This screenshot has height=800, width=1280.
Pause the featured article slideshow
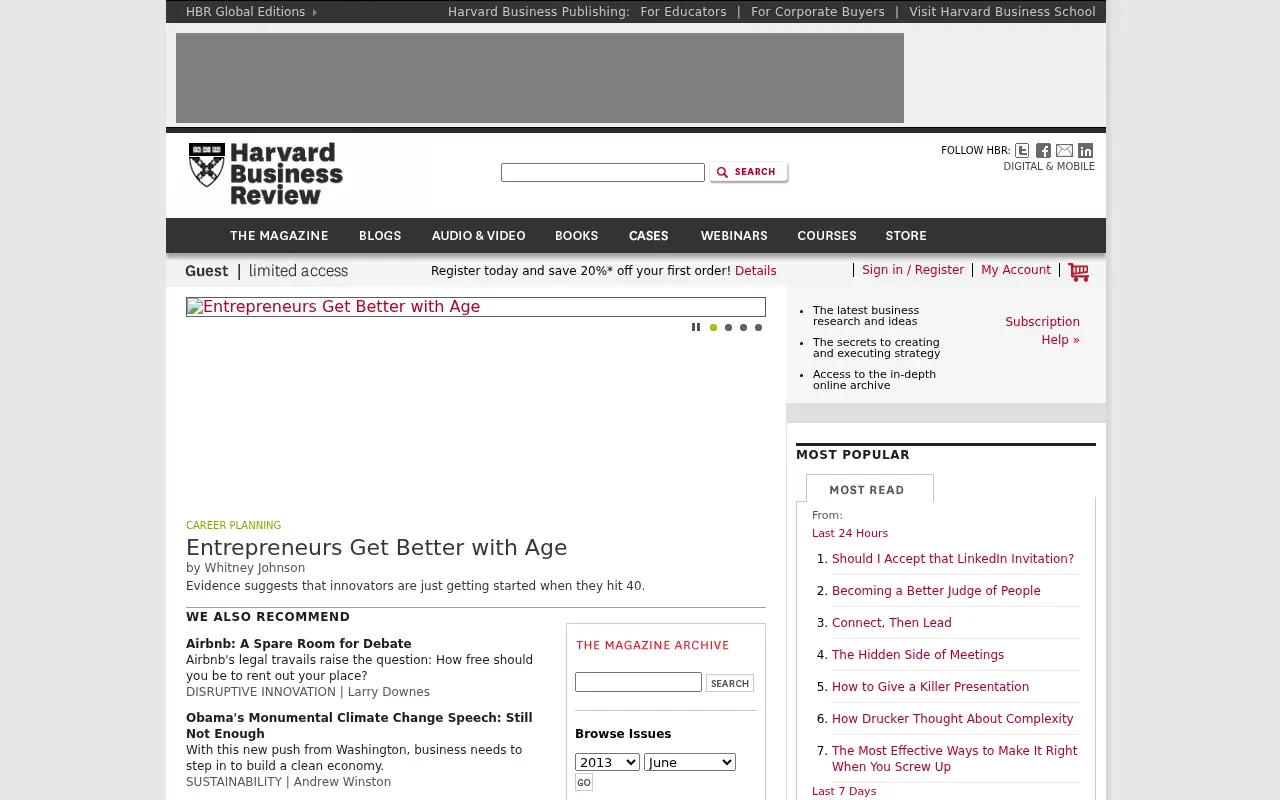pyautogui.click(x=696, y=327)
